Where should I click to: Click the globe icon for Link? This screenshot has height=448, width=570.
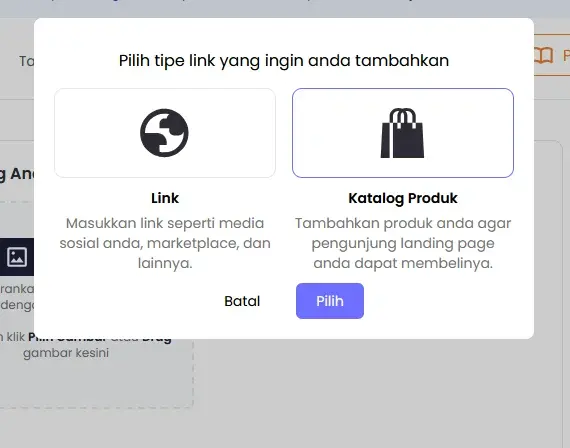[164, 133]
